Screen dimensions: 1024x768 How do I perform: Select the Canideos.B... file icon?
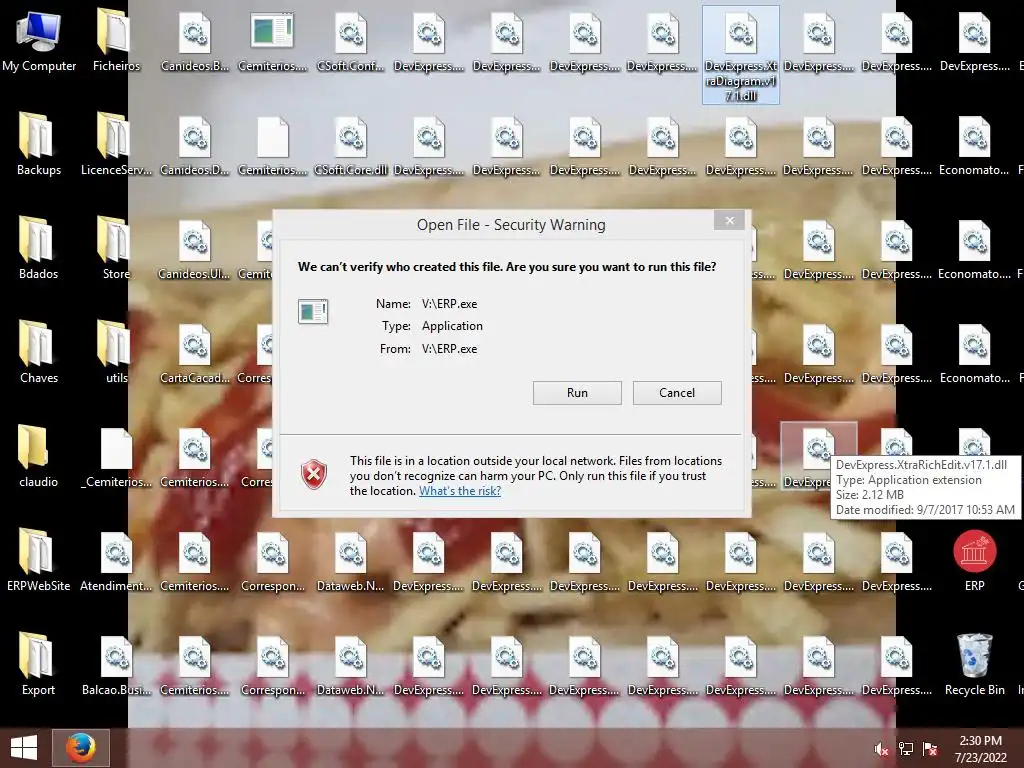click(195, 40)
